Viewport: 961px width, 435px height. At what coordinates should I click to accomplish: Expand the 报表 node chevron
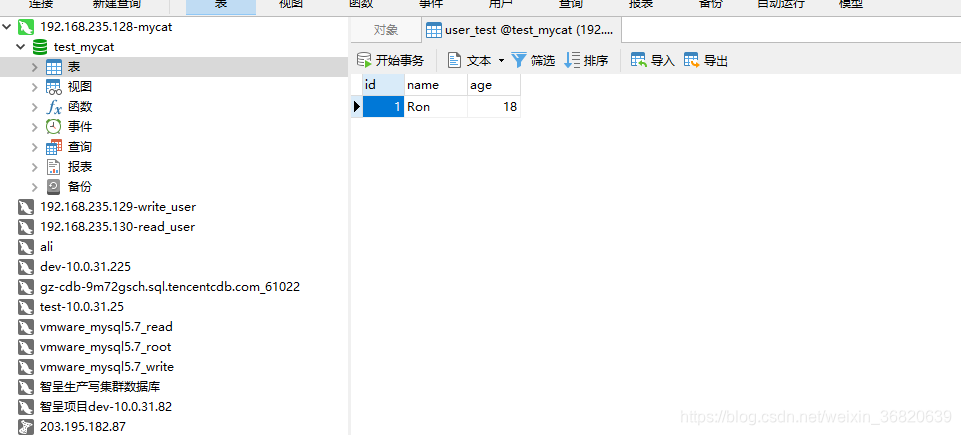pos(35,167)
